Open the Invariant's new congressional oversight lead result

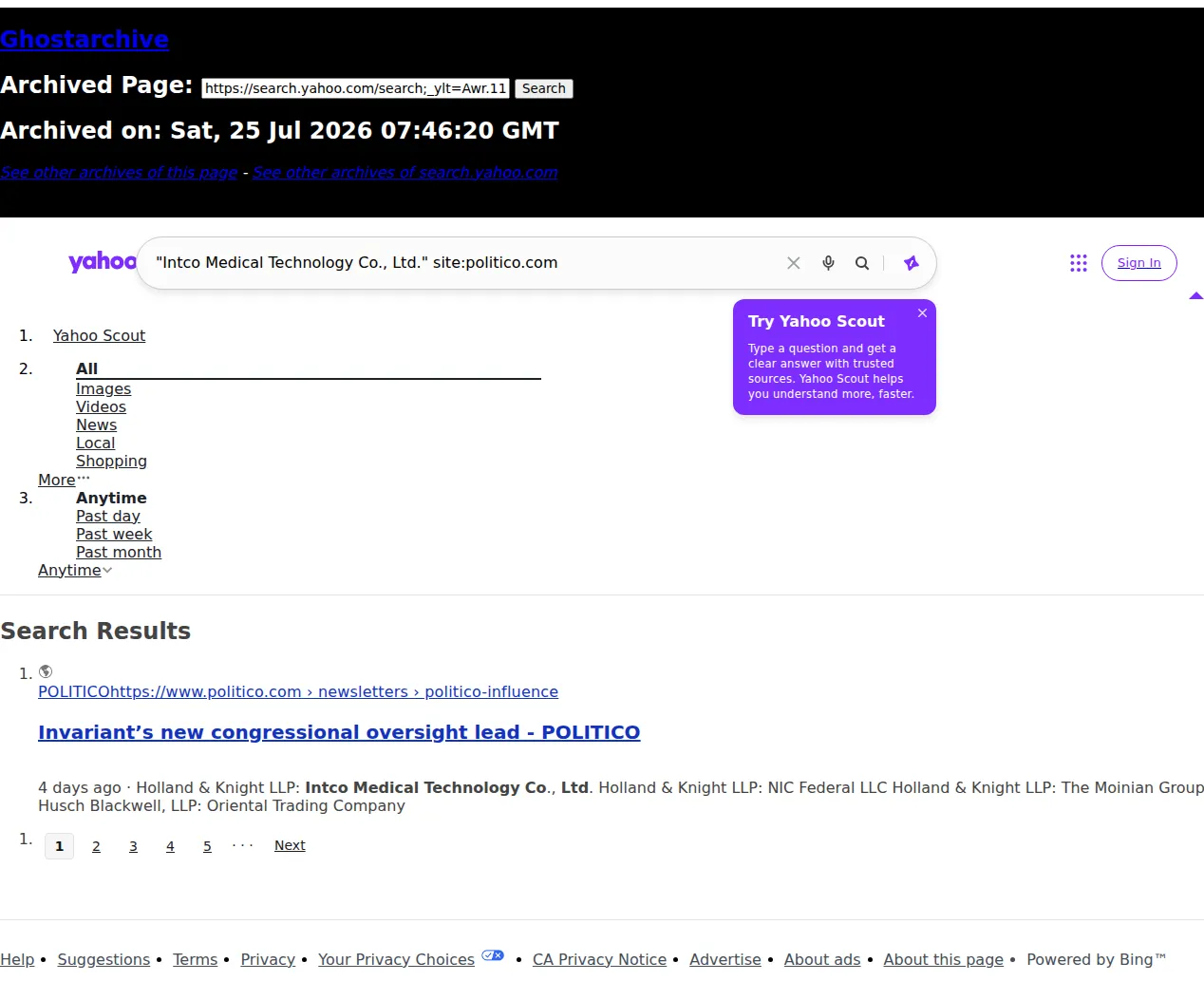point(339,732)
